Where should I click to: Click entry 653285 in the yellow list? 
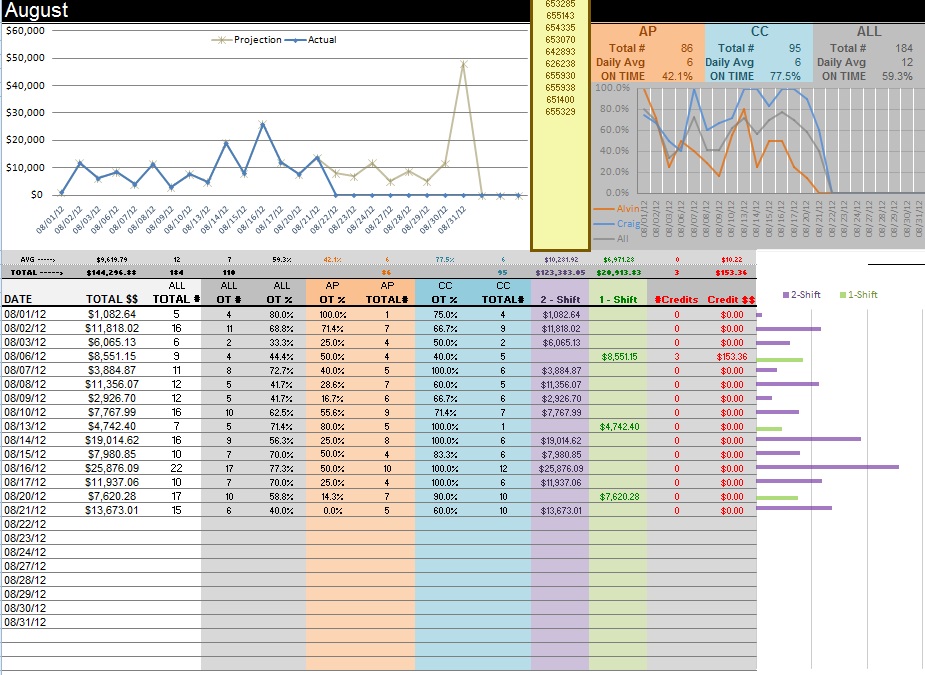(560, 4)
